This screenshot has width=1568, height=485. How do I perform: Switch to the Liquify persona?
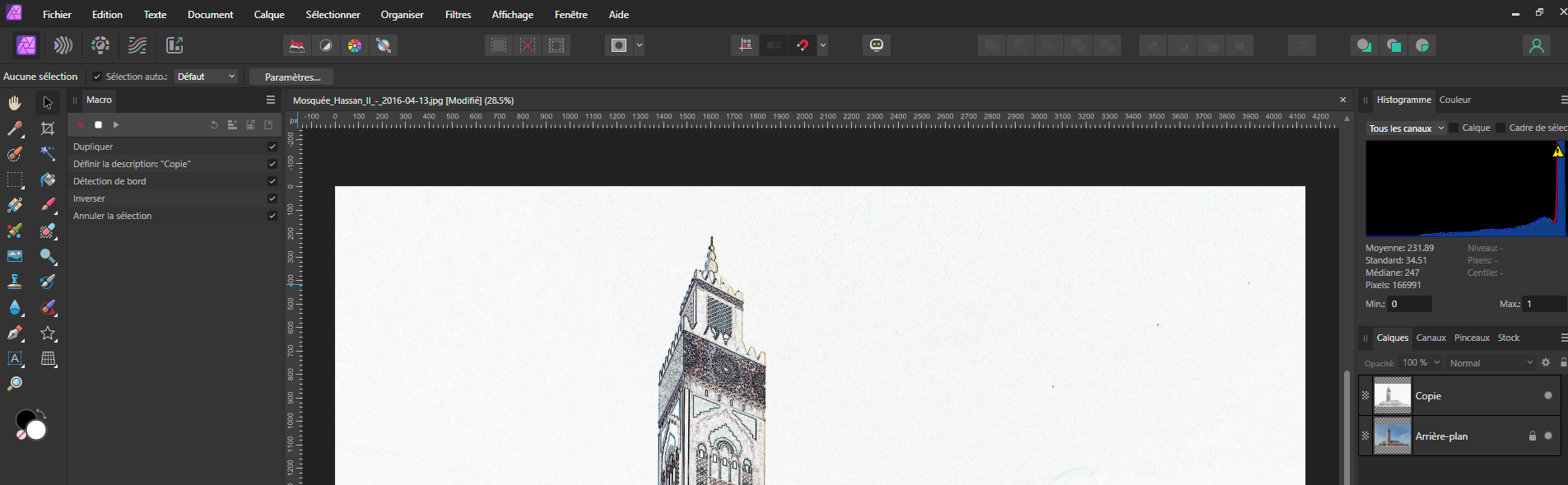[x=63, y=45]
